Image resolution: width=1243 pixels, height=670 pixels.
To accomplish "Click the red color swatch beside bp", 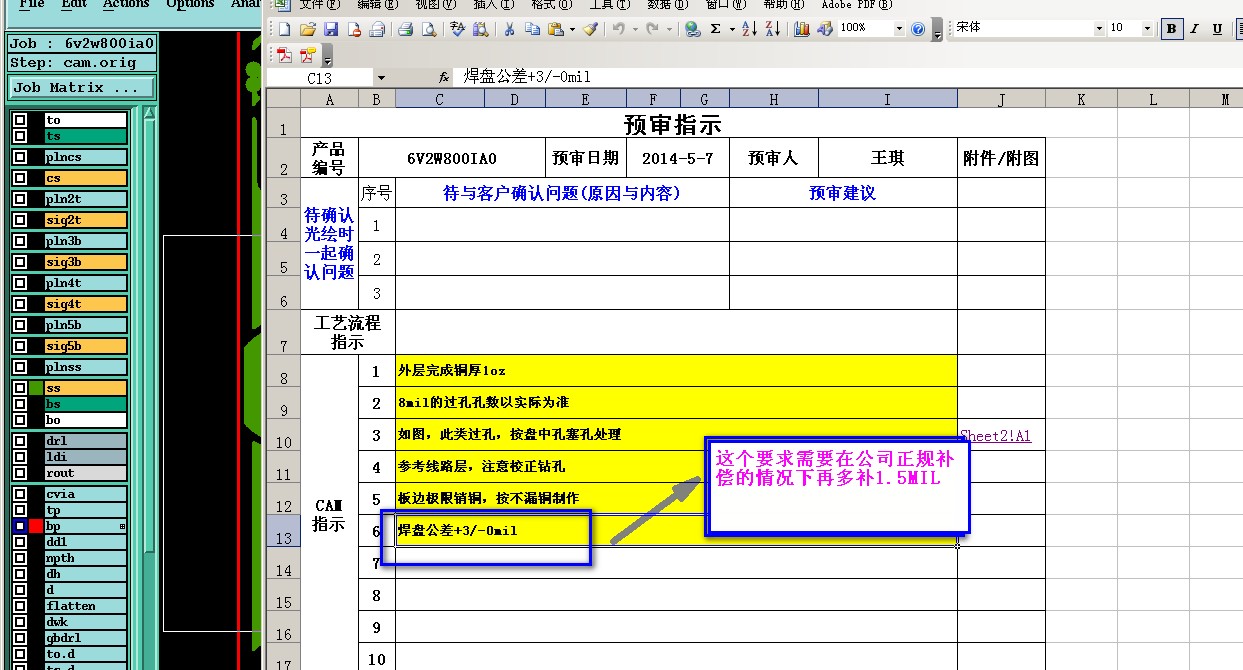I will pyautogui.click(x=36, y=526).
